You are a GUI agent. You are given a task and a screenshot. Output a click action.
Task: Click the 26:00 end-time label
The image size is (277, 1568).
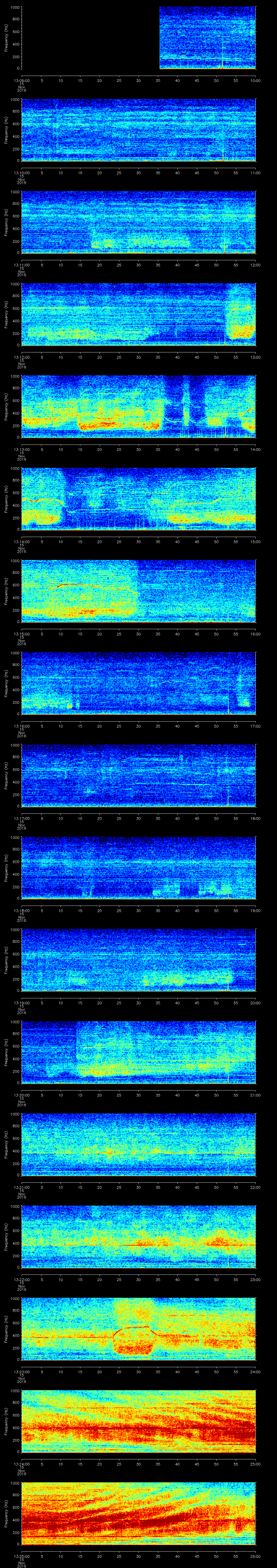[x=255, y=1556]
